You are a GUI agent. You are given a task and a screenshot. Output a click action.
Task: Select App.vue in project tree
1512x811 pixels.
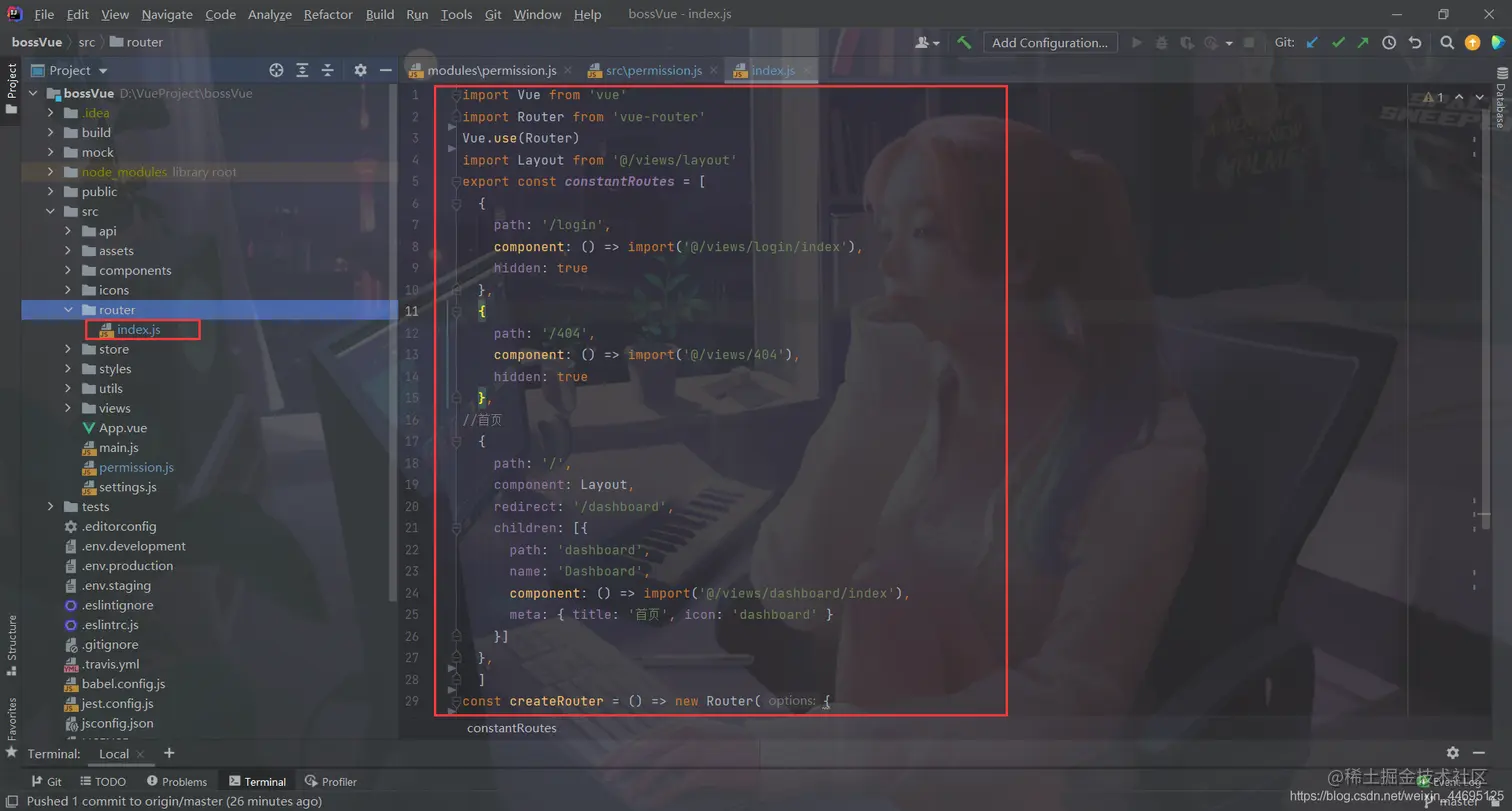[x=123, y=428]
